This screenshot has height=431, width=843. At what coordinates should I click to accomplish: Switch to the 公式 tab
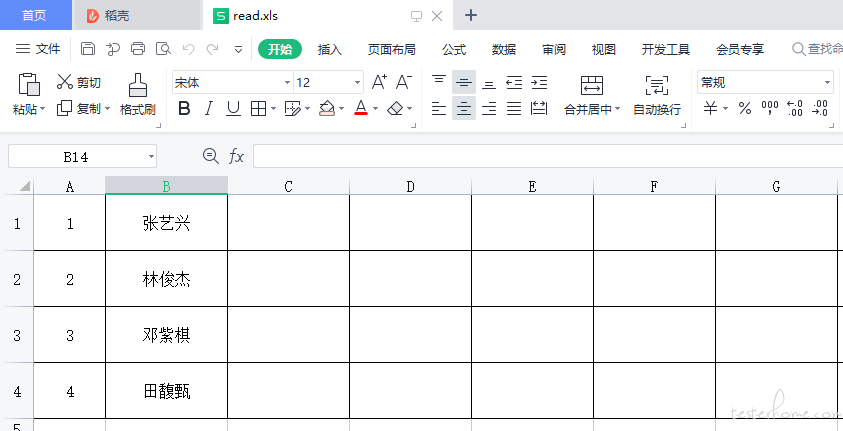pyautogui.click(x=454, y=49)
